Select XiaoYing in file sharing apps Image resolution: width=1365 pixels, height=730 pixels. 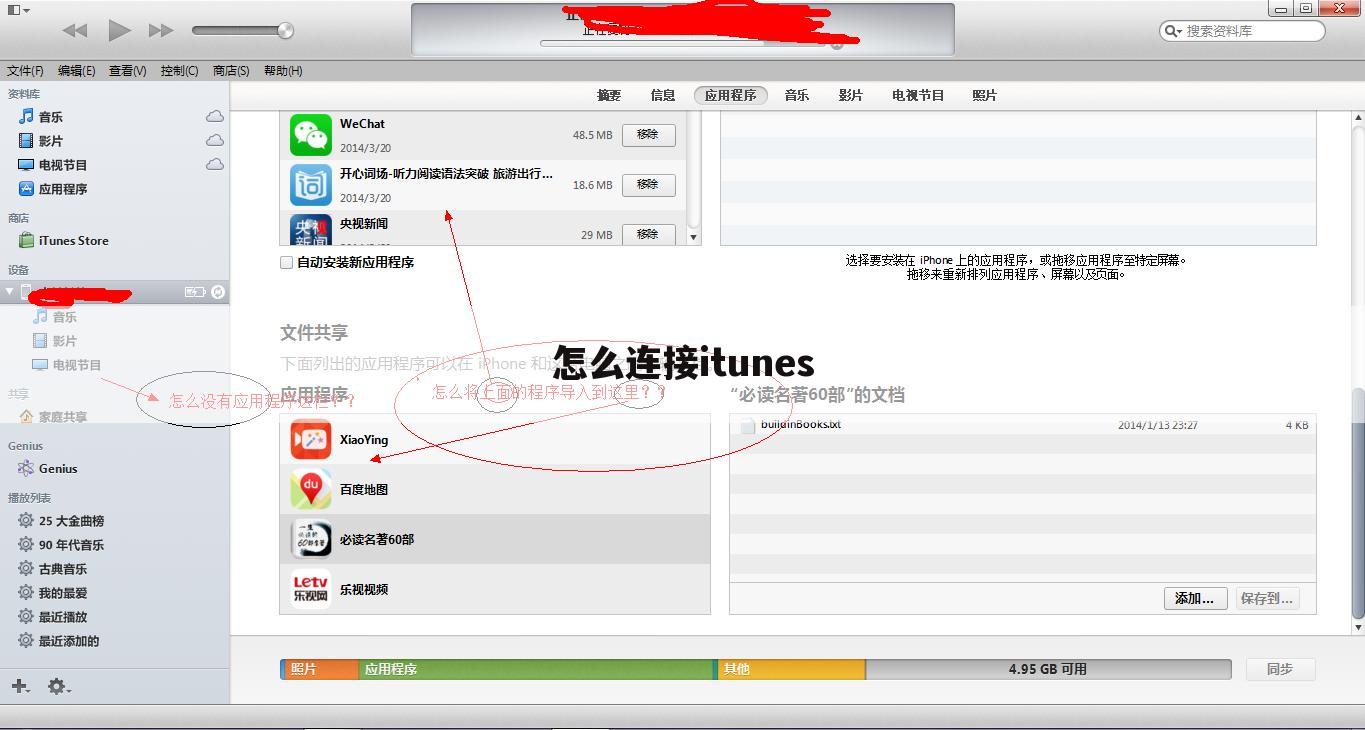click(495, 440)
